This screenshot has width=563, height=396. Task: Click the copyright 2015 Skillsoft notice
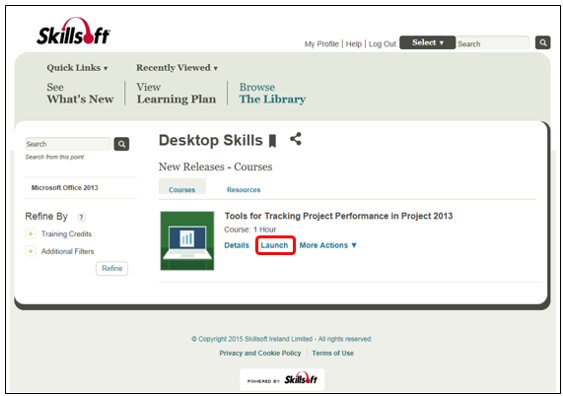pos(282,339)
